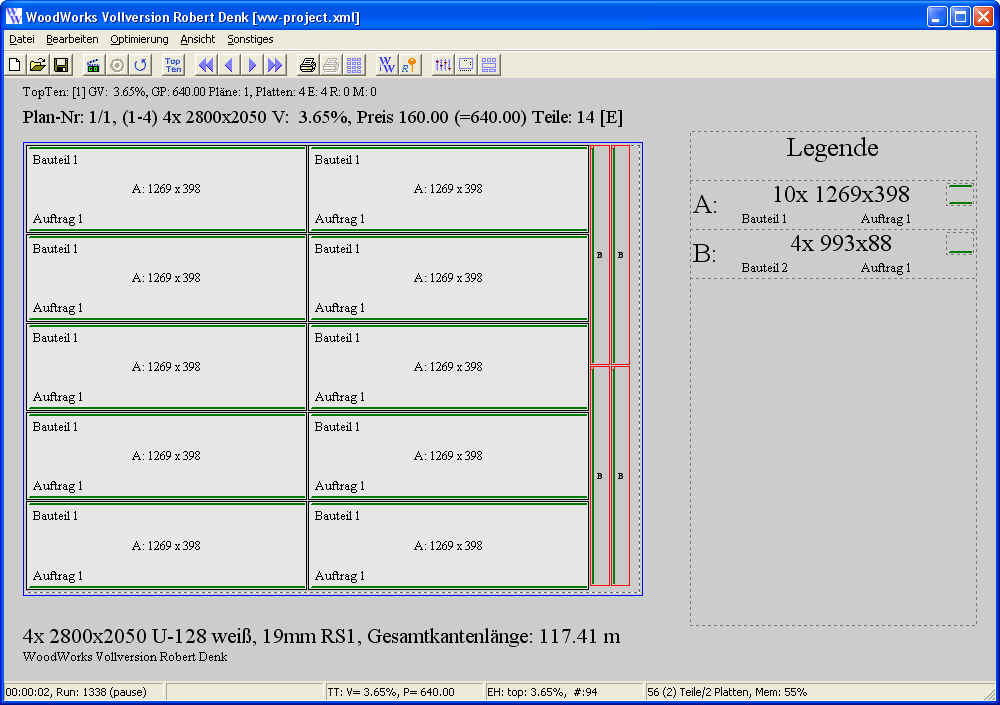Open the WoodWorks WW info icon
The image size is (1000, 705).
point(386,64)
